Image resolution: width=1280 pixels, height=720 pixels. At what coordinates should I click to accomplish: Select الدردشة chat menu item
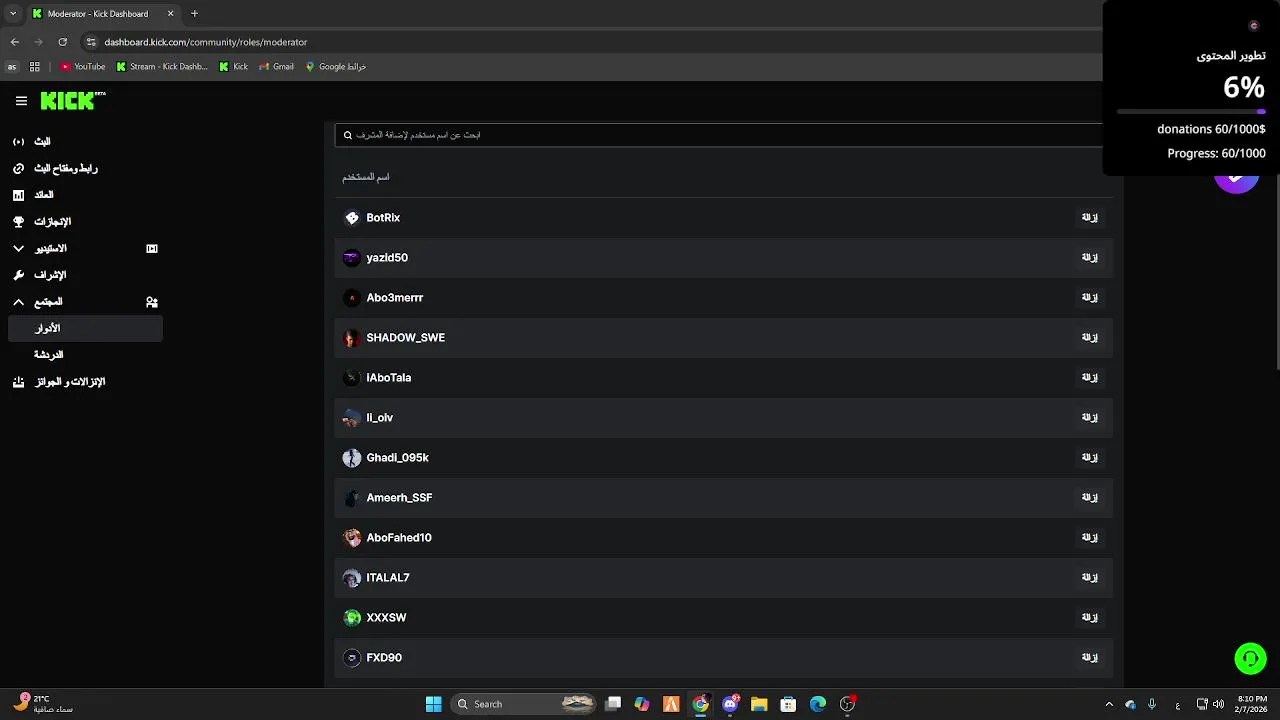[49, 355]
